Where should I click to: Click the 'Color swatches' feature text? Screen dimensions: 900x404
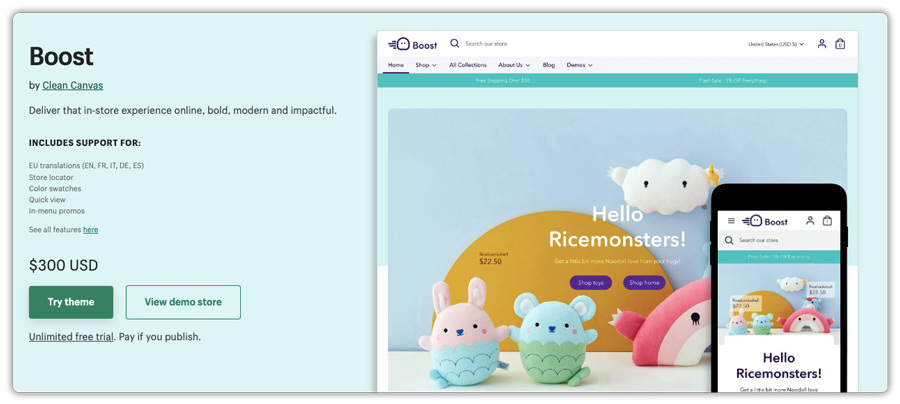(55, 189)
